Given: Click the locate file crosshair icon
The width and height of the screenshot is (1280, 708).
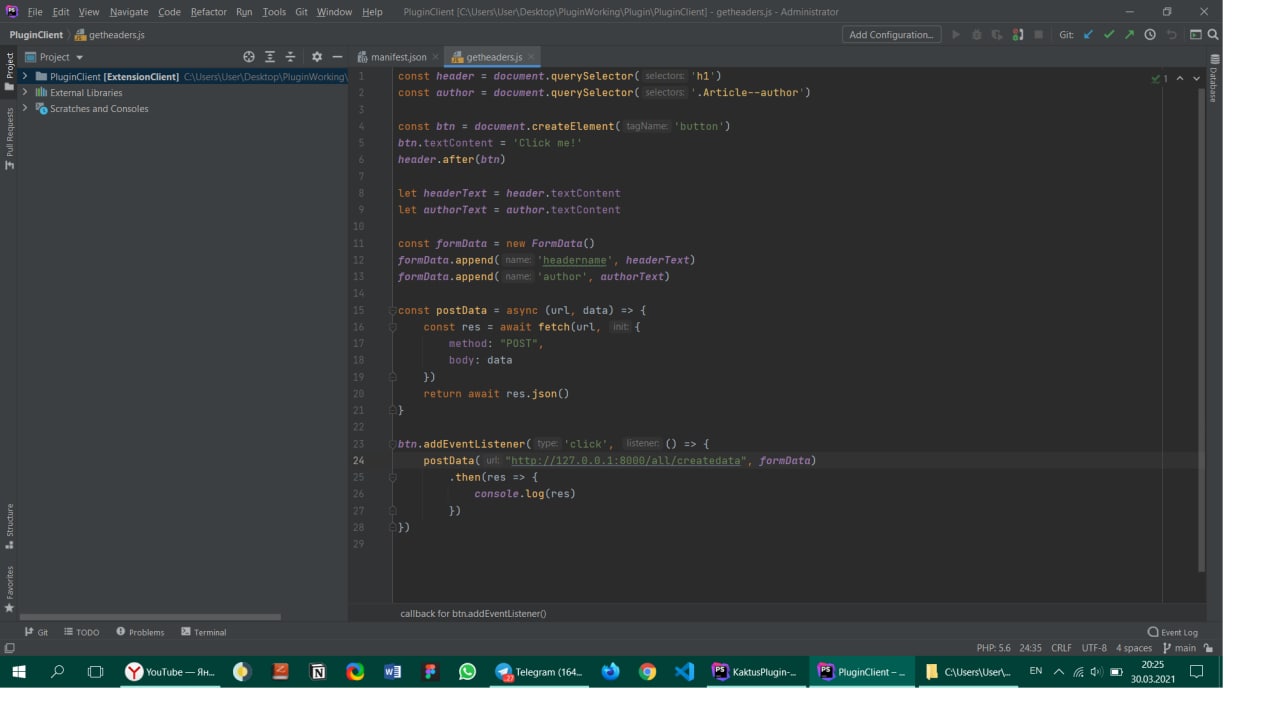Looking at the screenshot, I should pyautogui.click(x=249, y=57).
